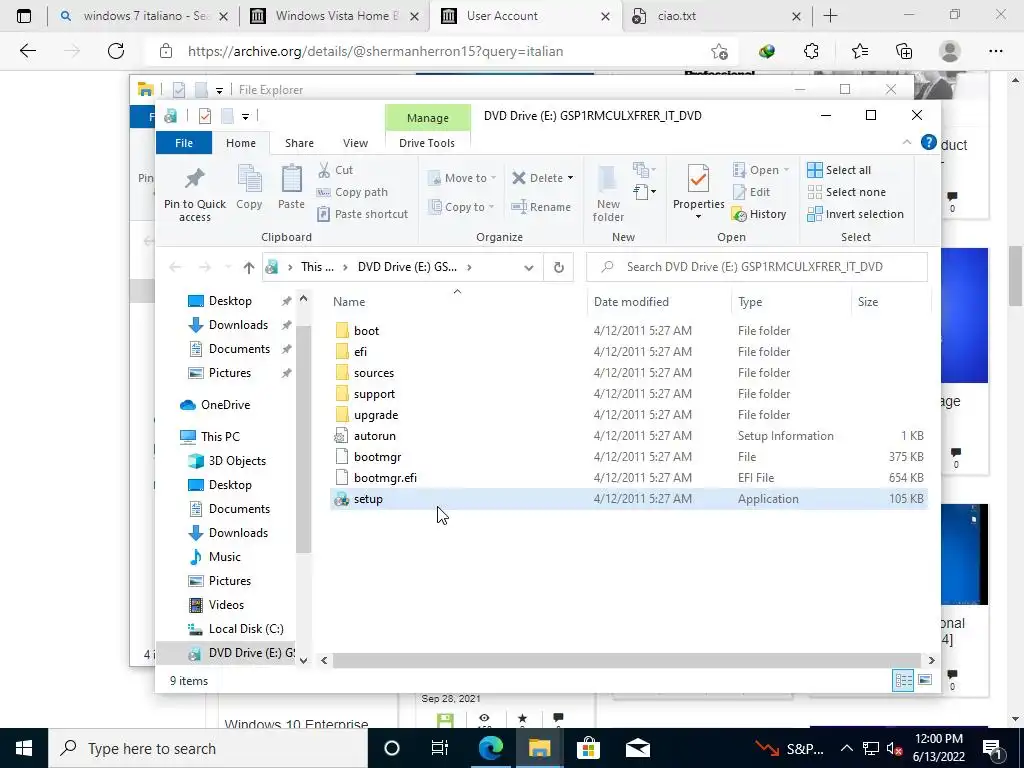Viewport: 1024px width, 768px height.
Task: Open the Customize Quick Access Toolbar dropdown
Action: [x=245, y=116]
